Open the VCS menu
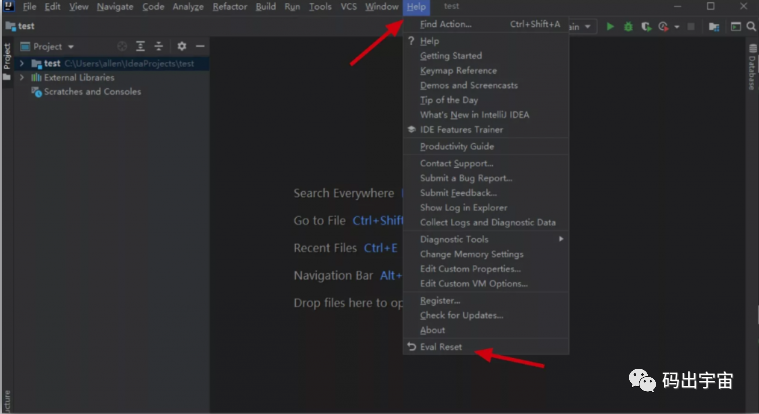Image resolution: width=759 pixels, height=414 pixels. 349,7
